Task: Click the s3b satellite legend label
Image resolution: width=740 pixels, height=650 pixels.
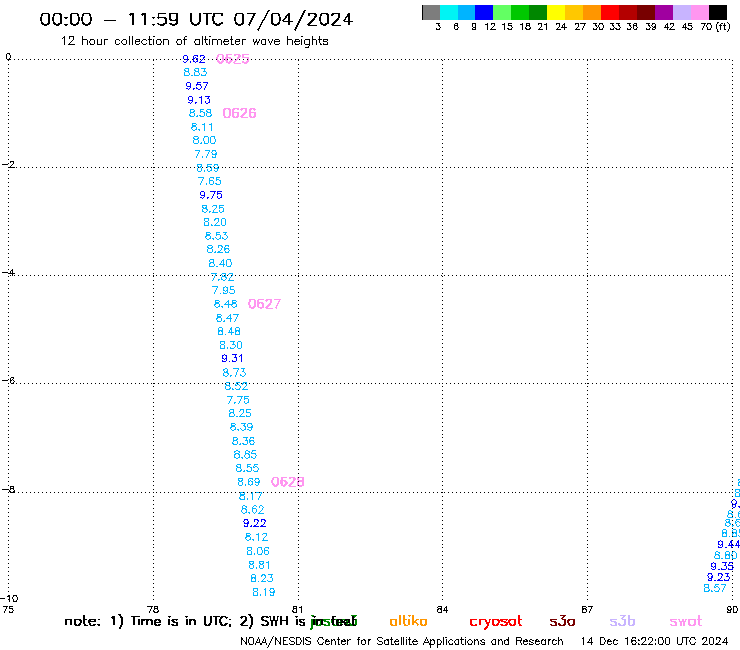Action: (x=622, y=621)
